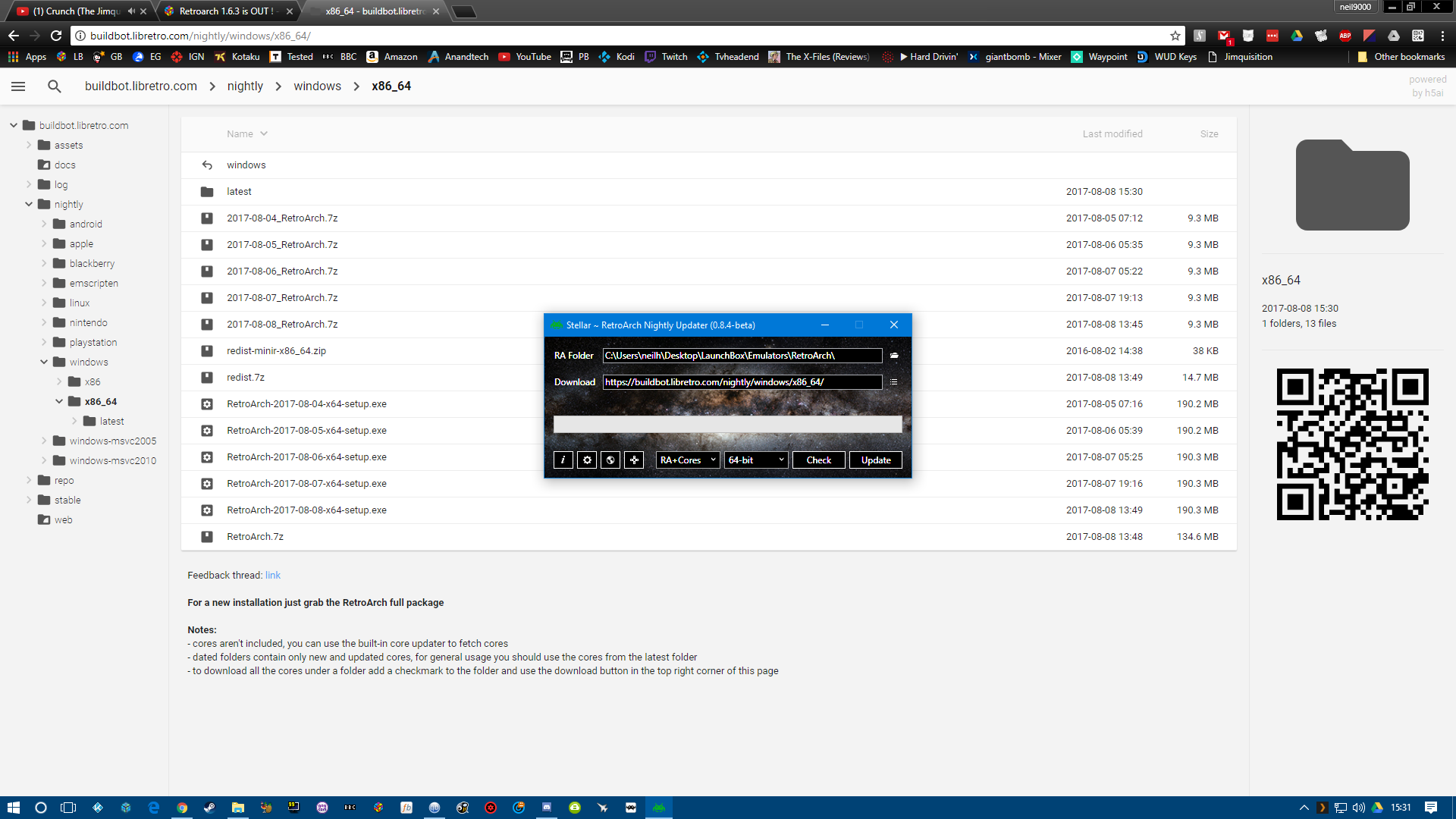This screenshot has height=819, width=1456.
Task: Open the Adblock Plus extension icon
Action: click(x=1345, y=36)
